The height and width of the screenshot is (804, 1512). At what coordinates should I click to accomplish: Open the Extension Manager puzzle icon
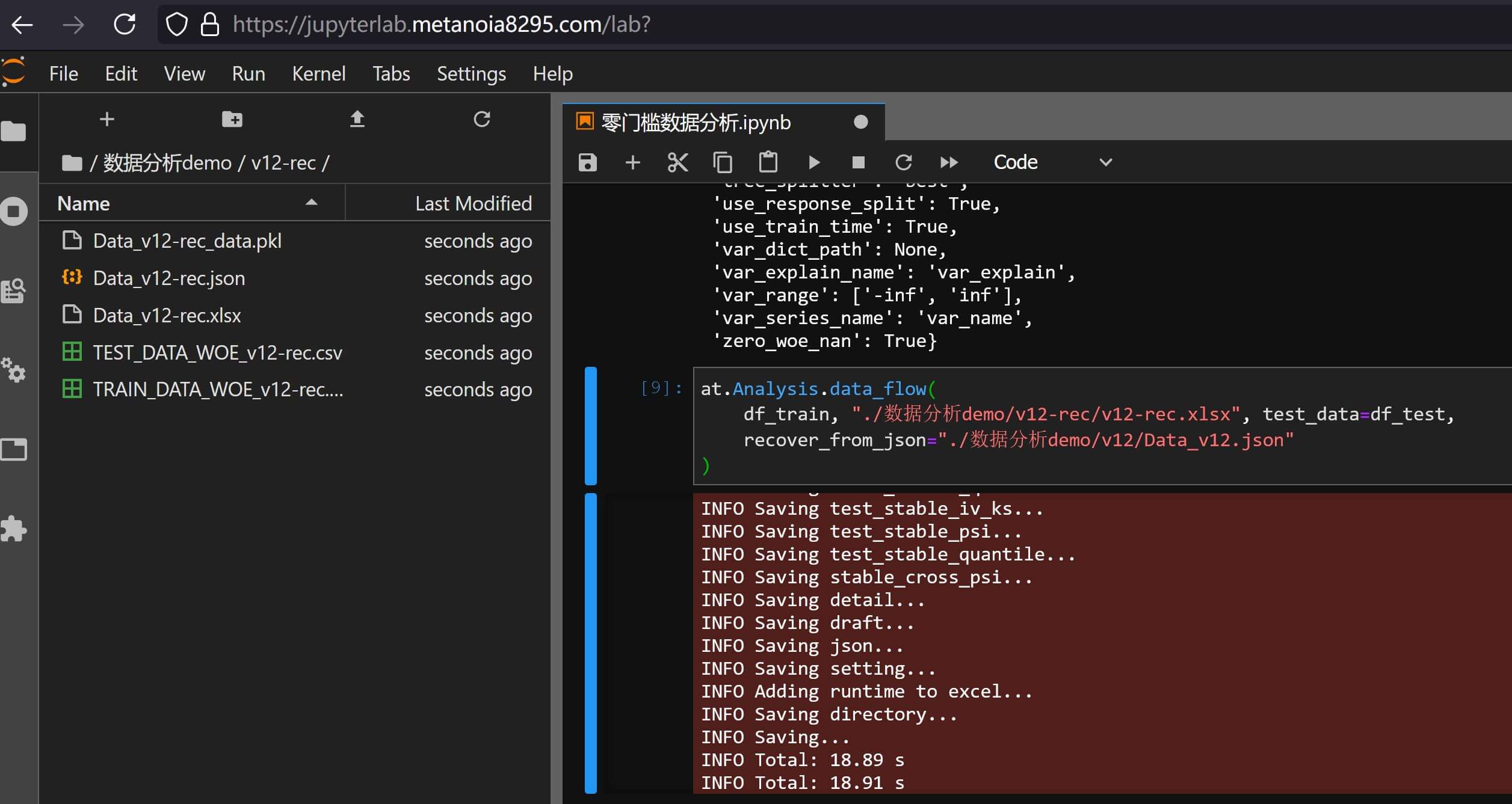click(x=14, y=529)
